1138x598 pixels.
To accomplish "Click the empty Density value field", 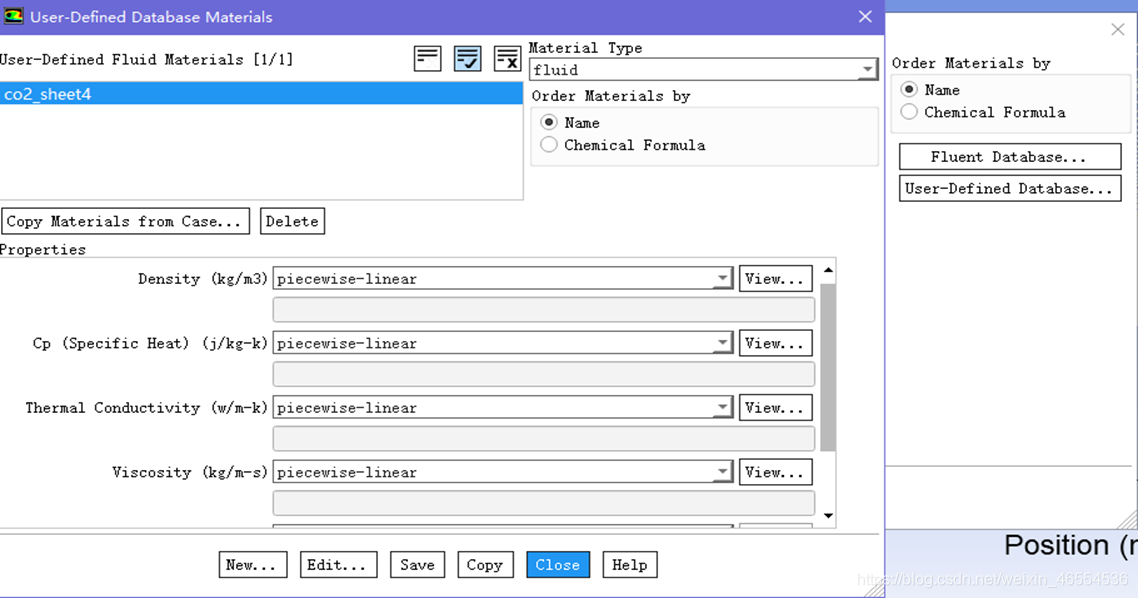I will pos(543,310).
